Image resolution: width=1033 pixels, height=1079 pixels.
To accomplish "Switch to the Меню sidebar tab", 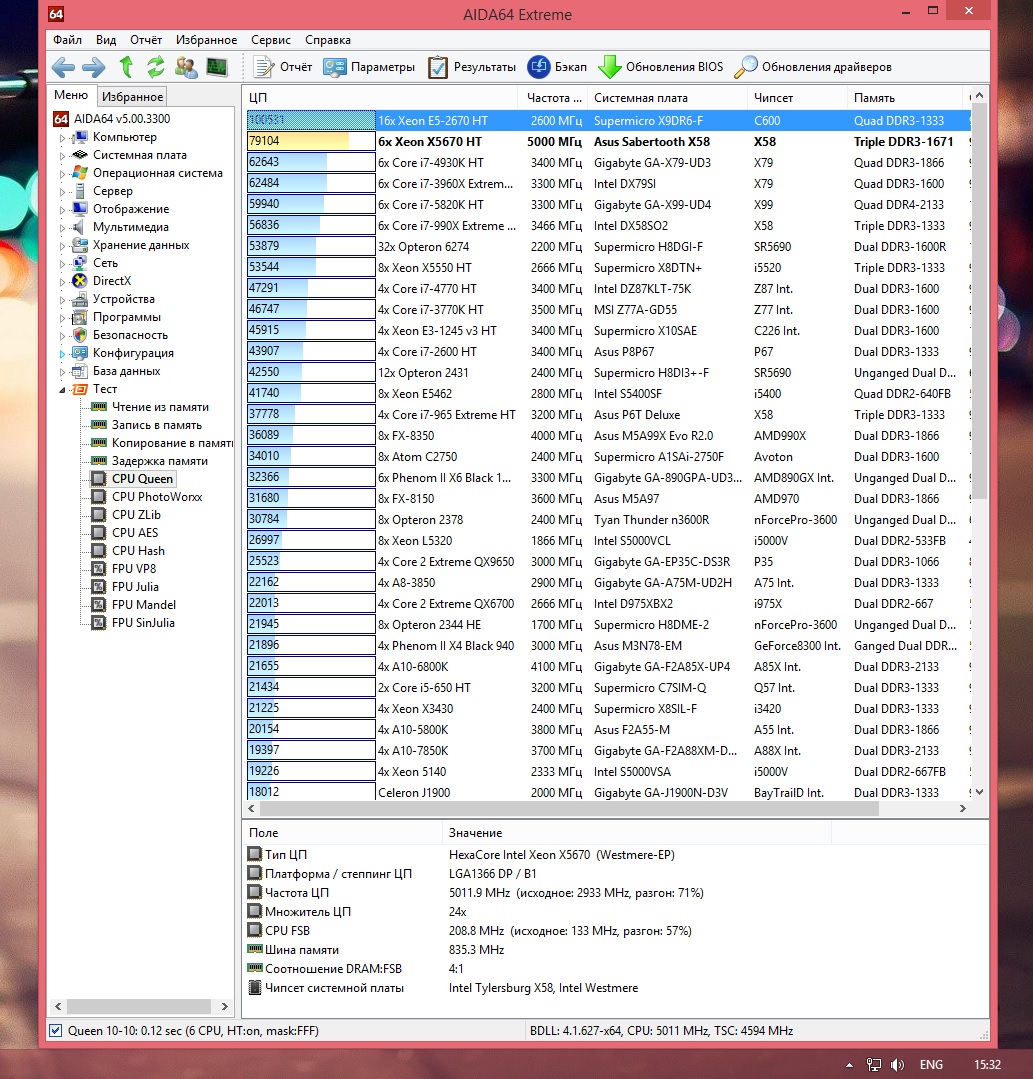I will (x=71, y=95).
